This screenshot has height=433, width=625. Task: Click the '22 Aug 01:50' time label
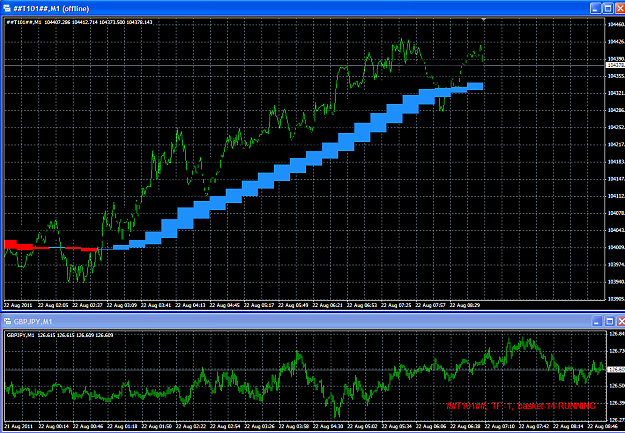click(x=156, y=427)
